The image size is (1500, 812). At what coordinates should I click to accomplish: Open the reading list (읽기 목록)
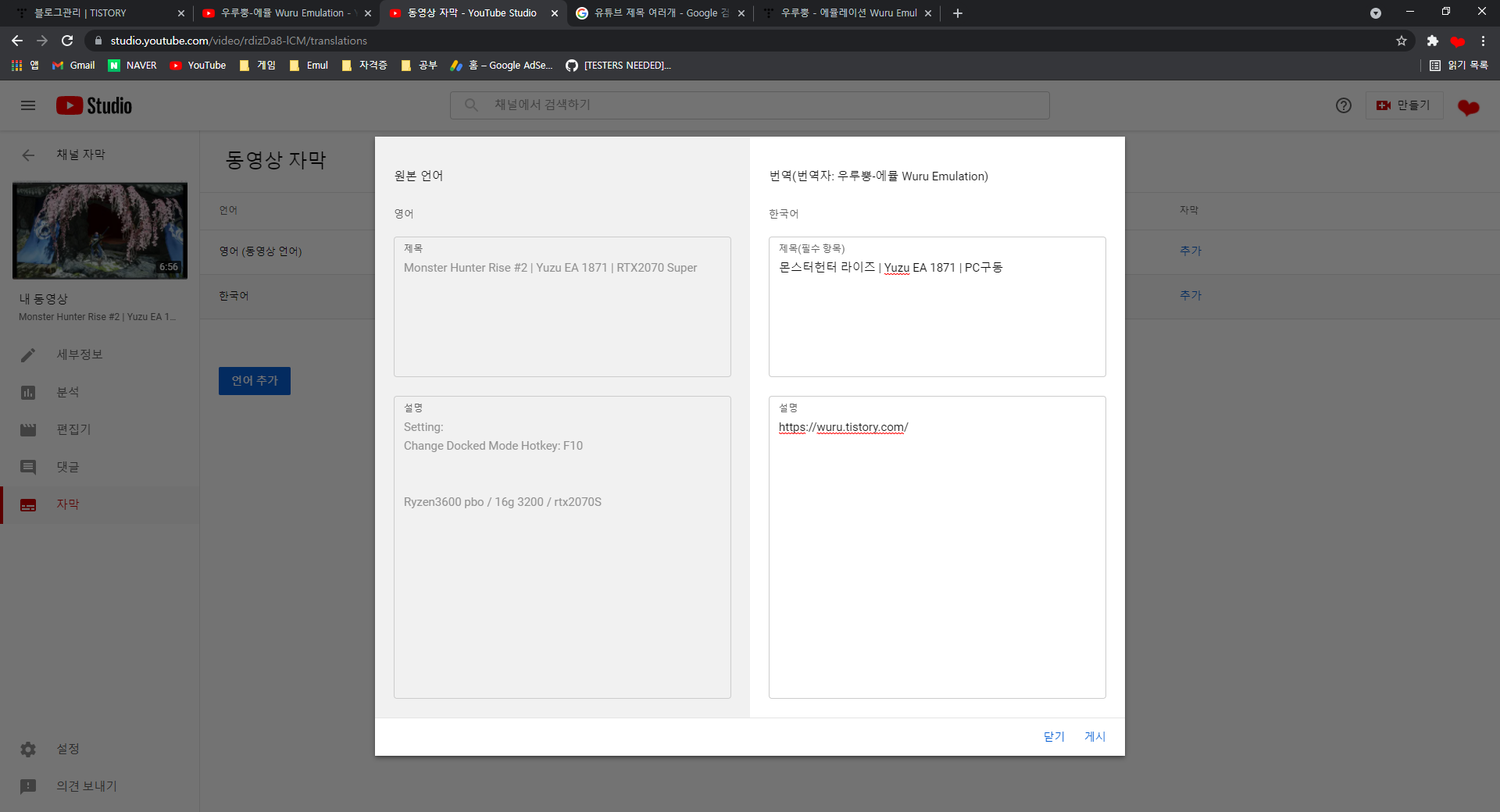tap(1458, 66)
